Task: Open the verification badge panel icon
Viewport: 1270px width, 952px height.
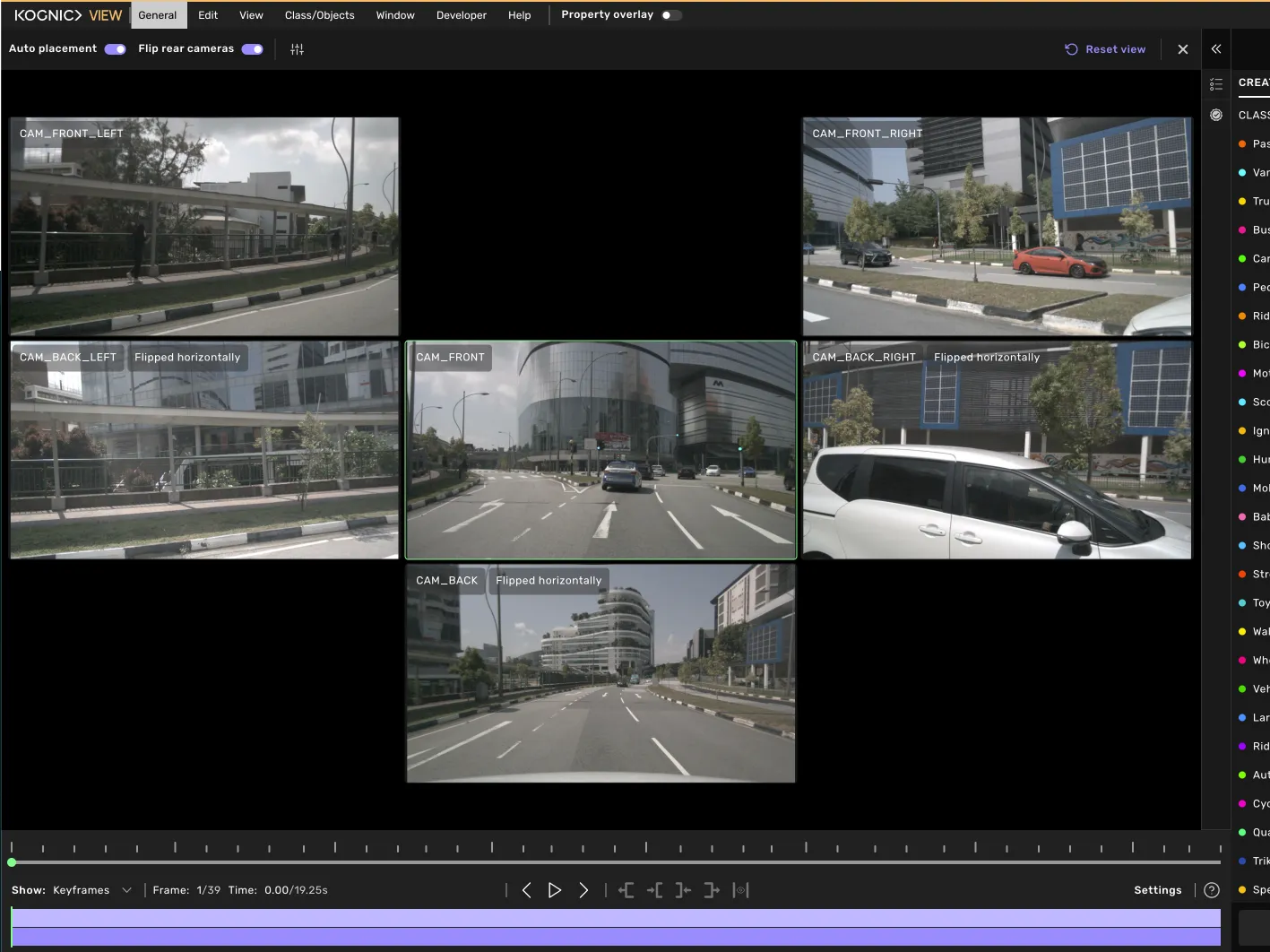Action: point(1216,115)
